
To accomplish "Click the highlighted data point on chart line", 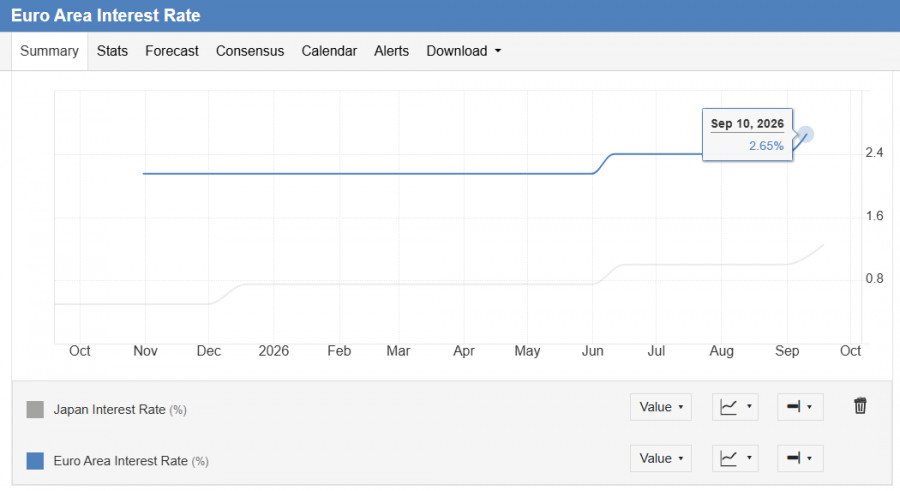I will tap(806, 134).
